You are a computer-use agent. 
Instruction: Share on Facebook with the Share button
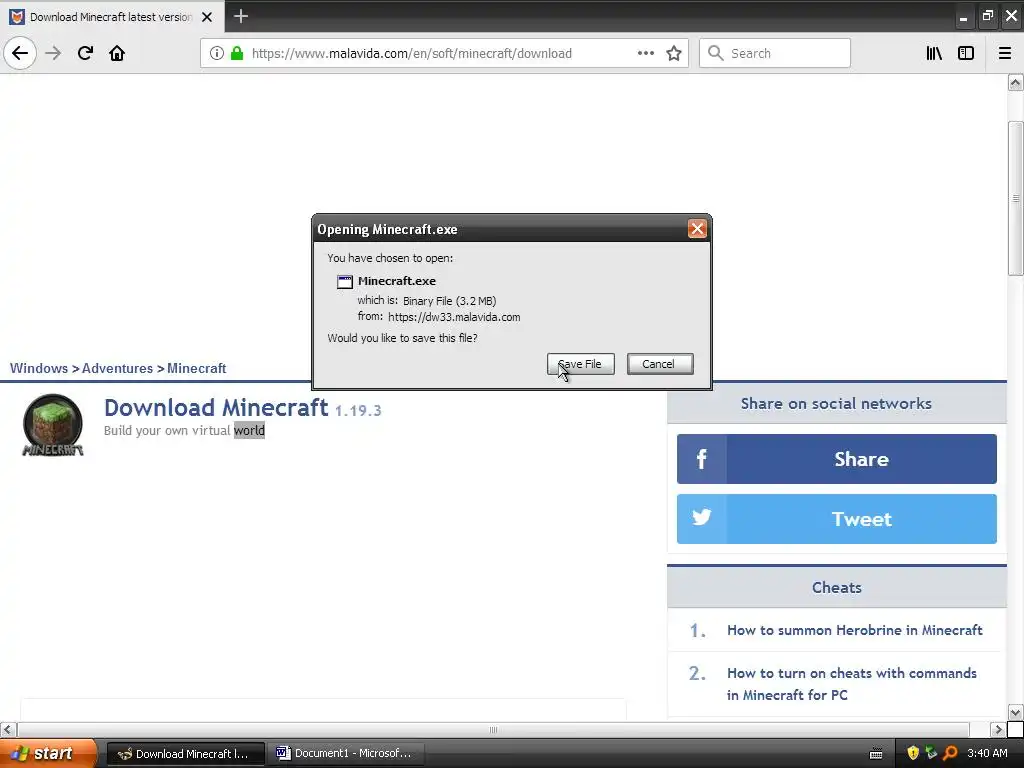[x=837, y=459]
